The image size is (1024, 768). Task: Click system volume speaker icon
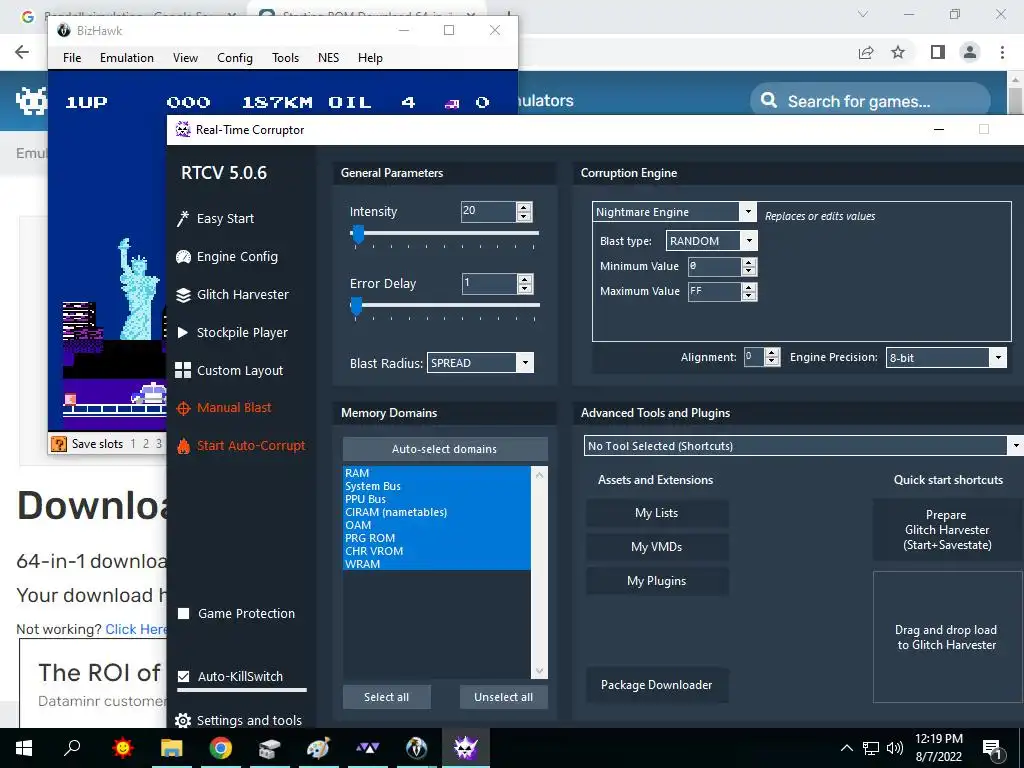[895, 748]
